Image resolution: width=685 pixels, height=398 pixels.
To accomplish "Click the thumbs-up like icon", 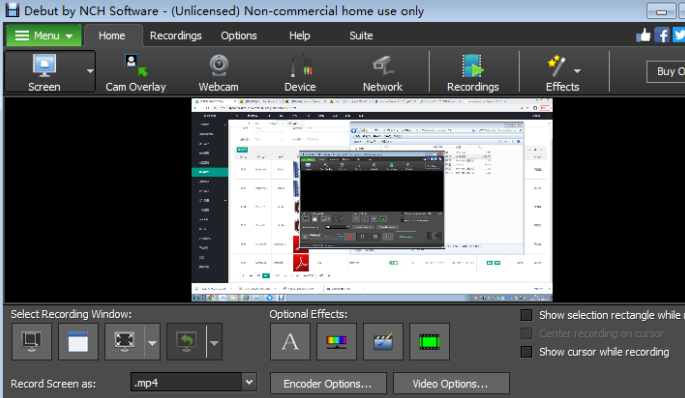I will [x=643, y=35].
